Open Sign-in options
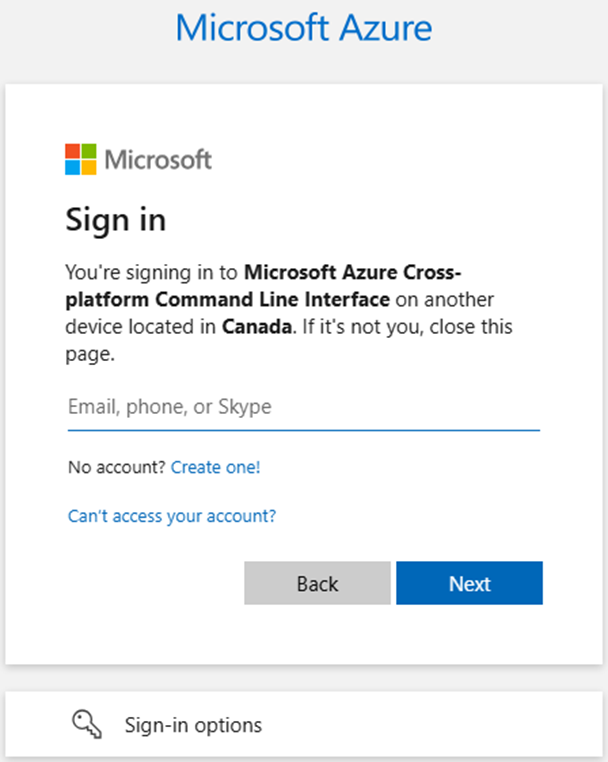 [193, 725]
